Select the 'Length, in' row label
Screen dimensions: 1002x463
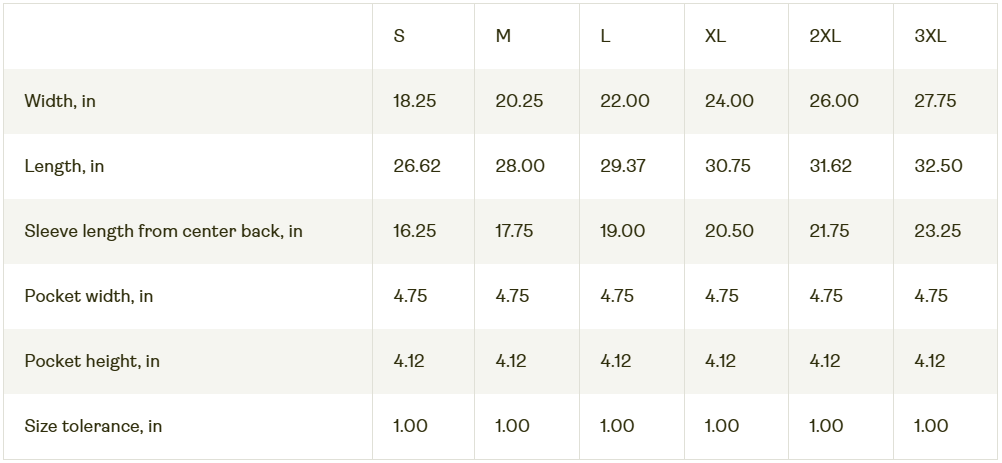(x=64, y=166)
